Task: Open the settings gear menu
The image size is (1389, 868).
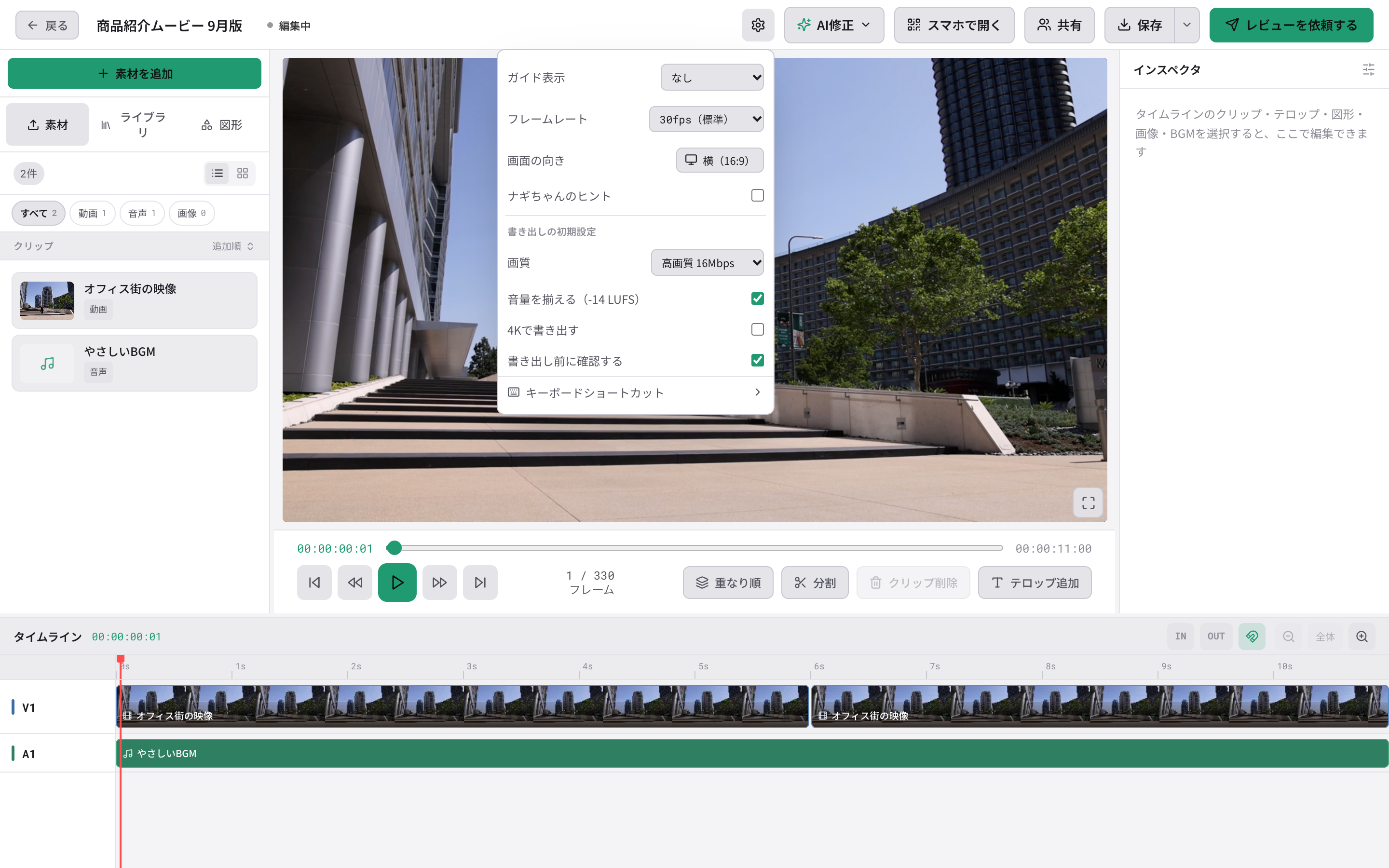Action: point(758,25)
